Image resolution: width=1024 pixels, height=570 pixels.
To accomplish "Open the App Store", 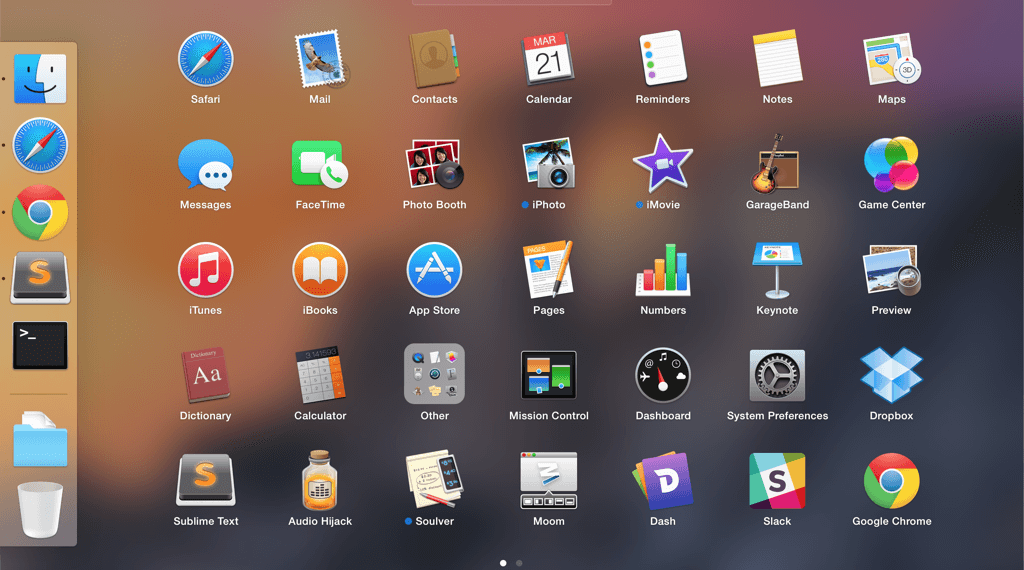I will pos(434,270).
